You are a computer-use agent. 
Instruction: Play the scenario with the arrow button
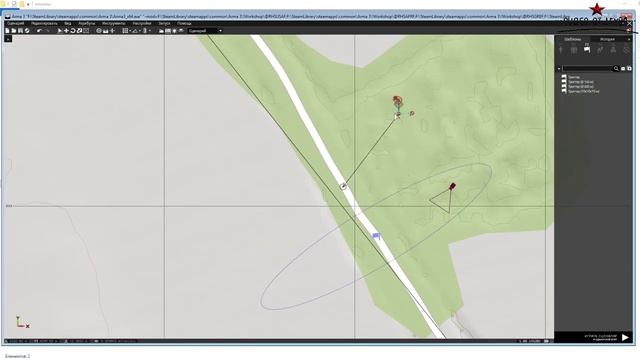pos(625,337)
